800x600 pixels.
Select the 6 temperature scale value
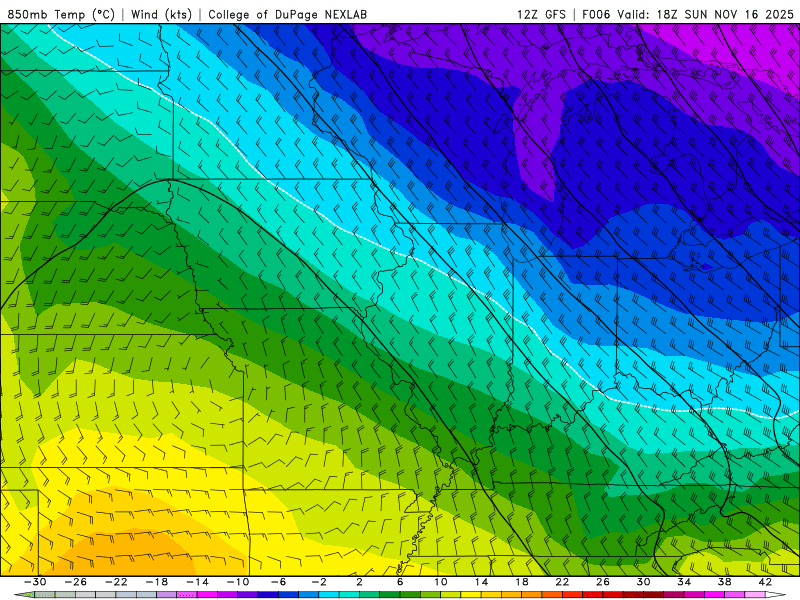[x=400, y=582]
